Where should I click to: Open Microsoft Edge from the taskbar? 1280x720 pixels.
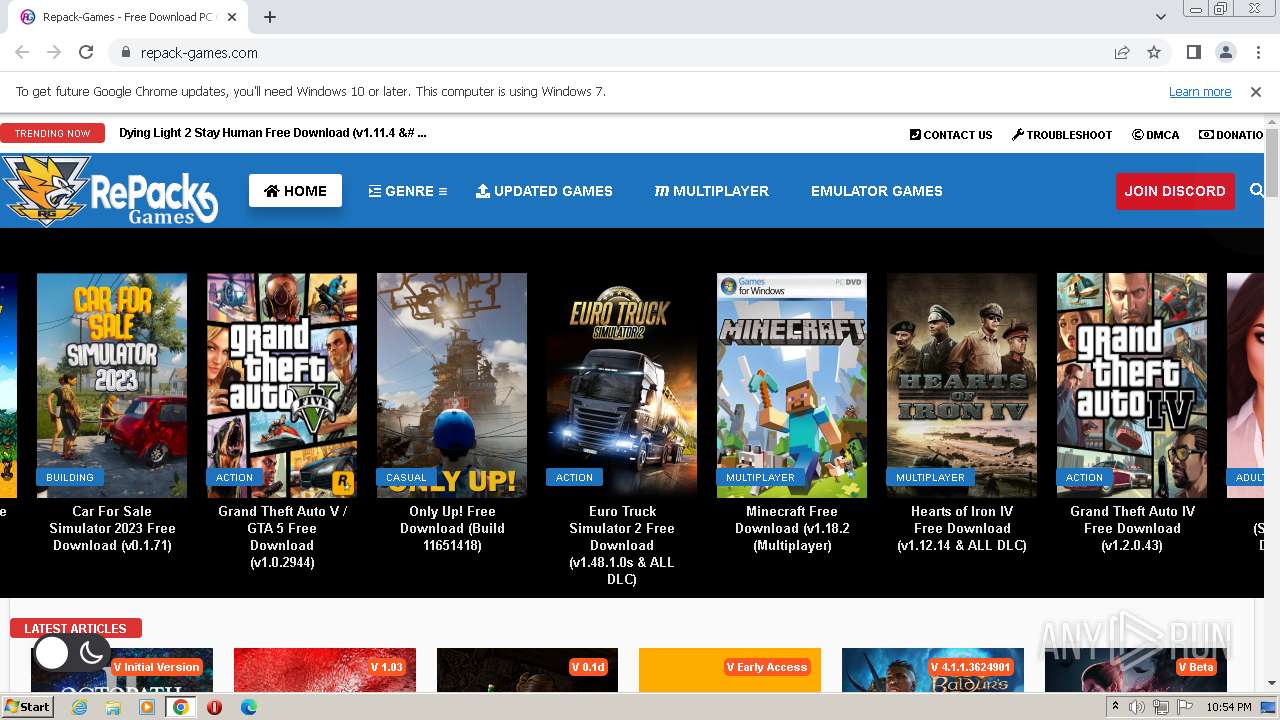click(248, 707)
